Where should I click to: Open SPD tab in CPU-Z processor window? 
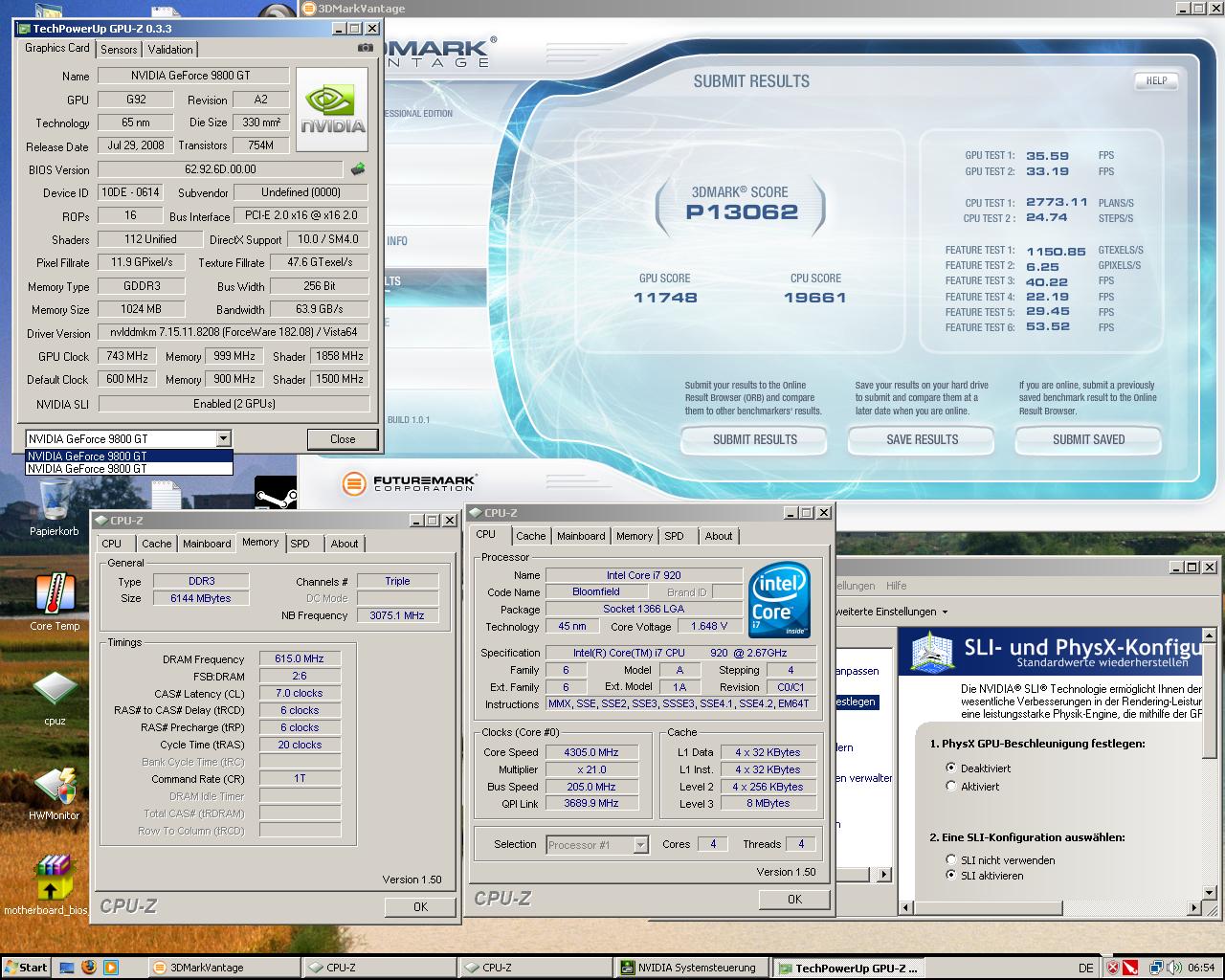point(675,536)
